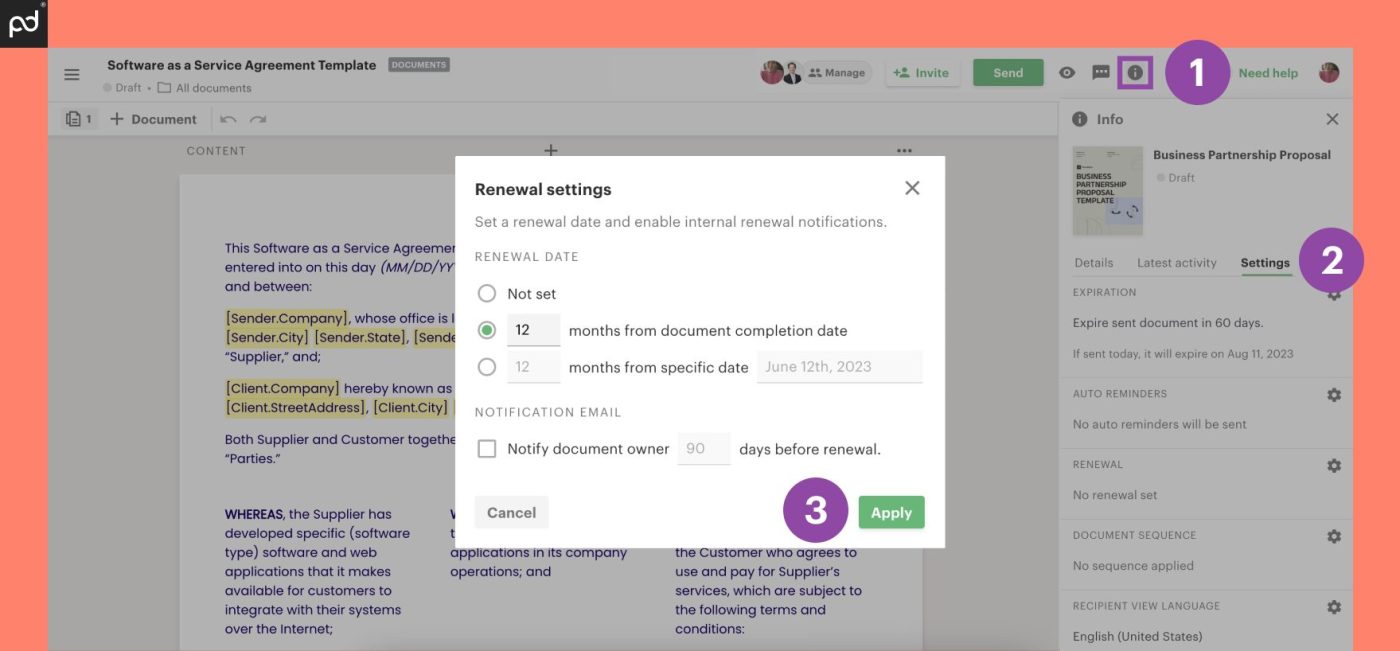Open Document Sequence gear settings
The height and width of the screenshot is (651, 1400).
pos(1333,537)
